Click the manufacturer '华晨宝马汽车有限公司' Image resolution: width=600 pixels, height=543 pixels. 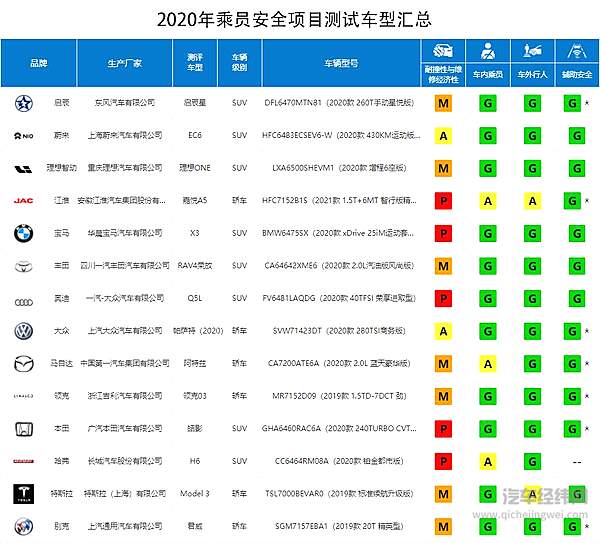tap(125, 233)
